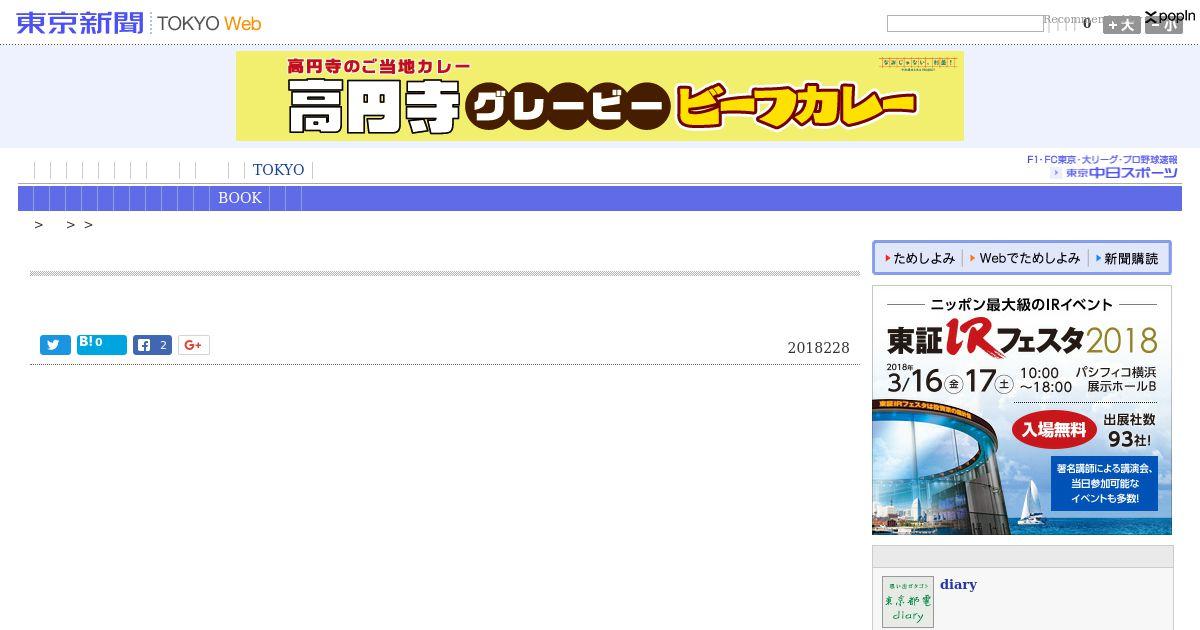Viewport: 1200px width, 630px height.
Task: Open the TOKYO navigation menu item
Action: [278, 170]
